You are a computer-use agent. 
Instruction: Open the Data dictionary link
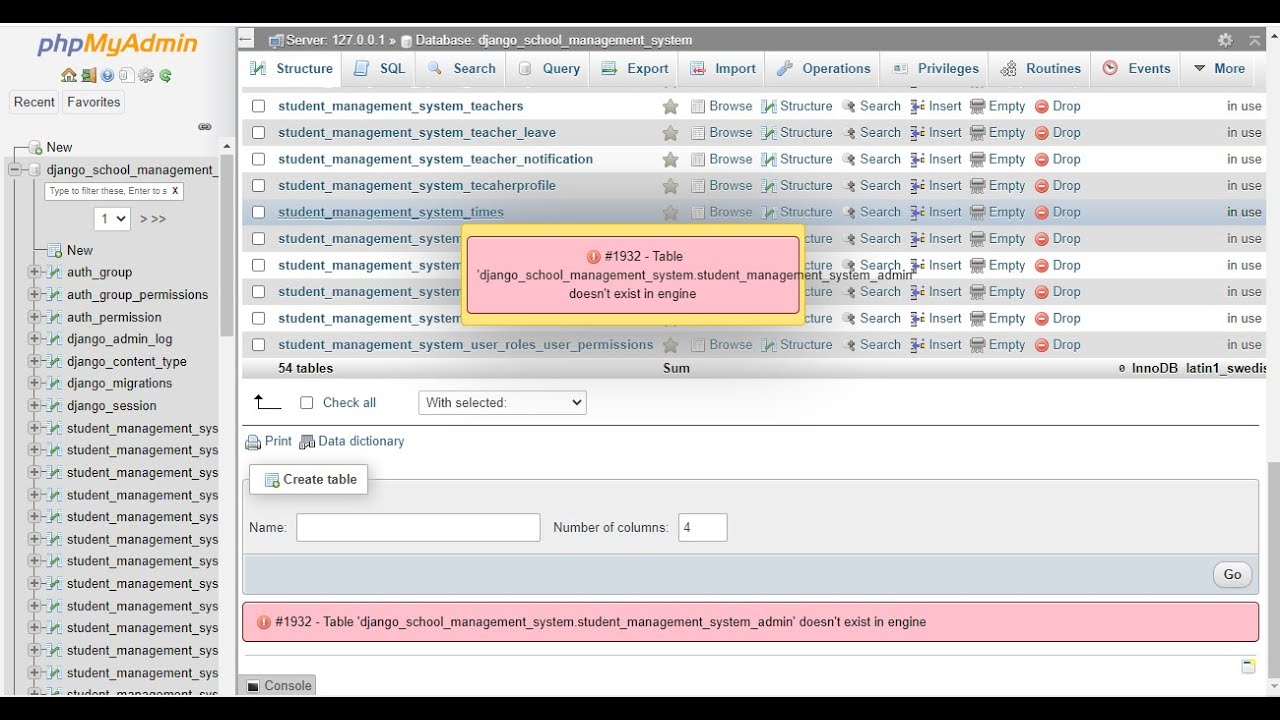click(352, 441)
